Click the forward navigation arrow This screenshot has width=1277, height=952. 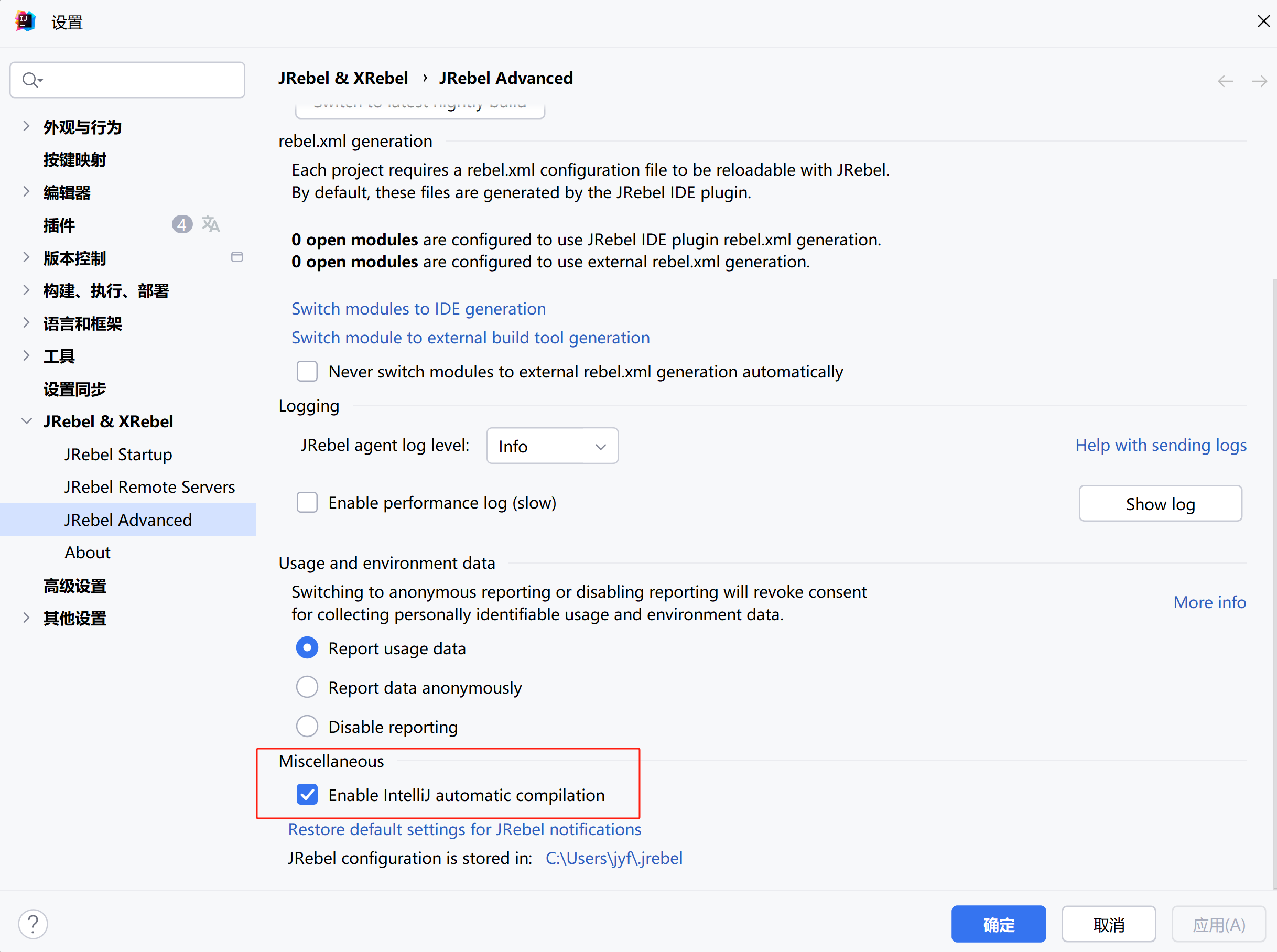(1259, 81)
